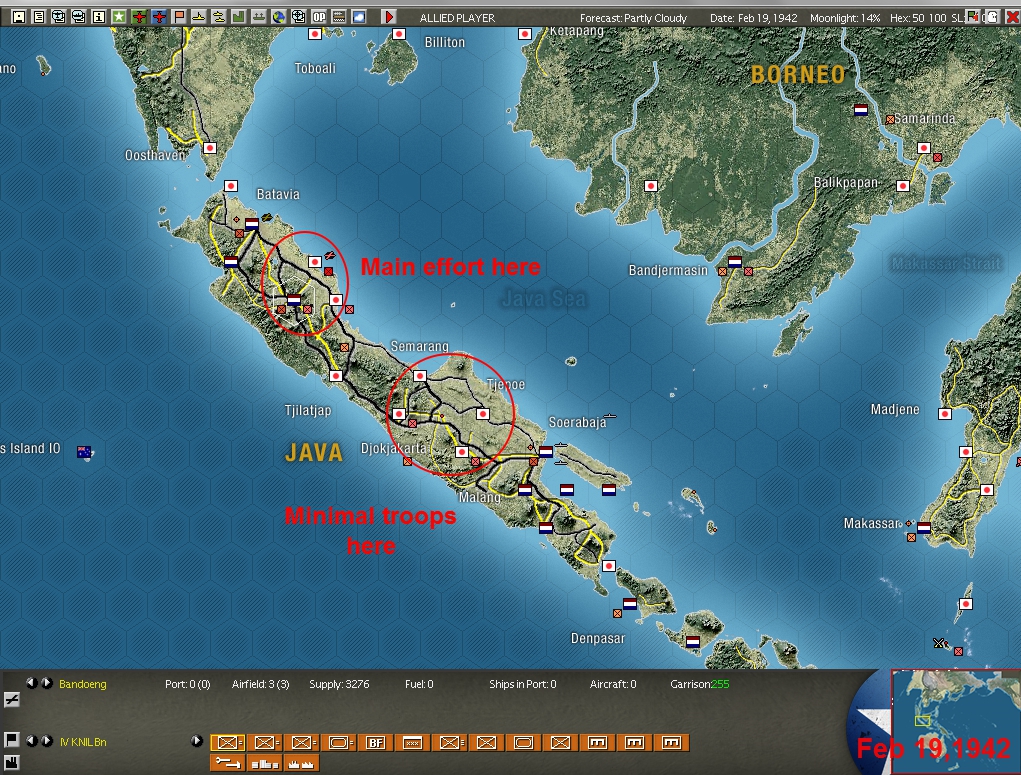Show the weather cloud toolbar icon
The height and width of the screenshot is (775, 1021).
359,17
